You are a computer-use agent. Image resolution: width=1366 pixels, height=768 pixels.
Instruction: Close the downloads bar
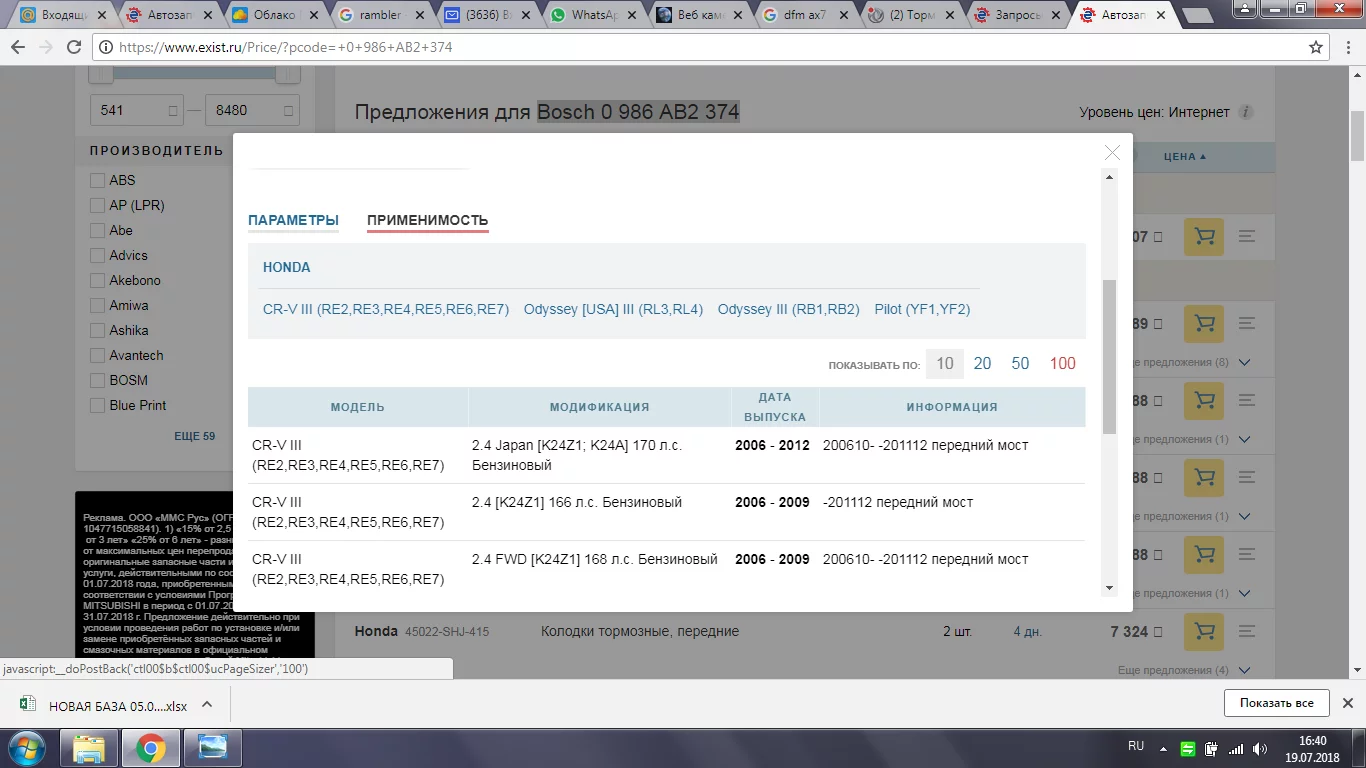tap(1347, 703)
